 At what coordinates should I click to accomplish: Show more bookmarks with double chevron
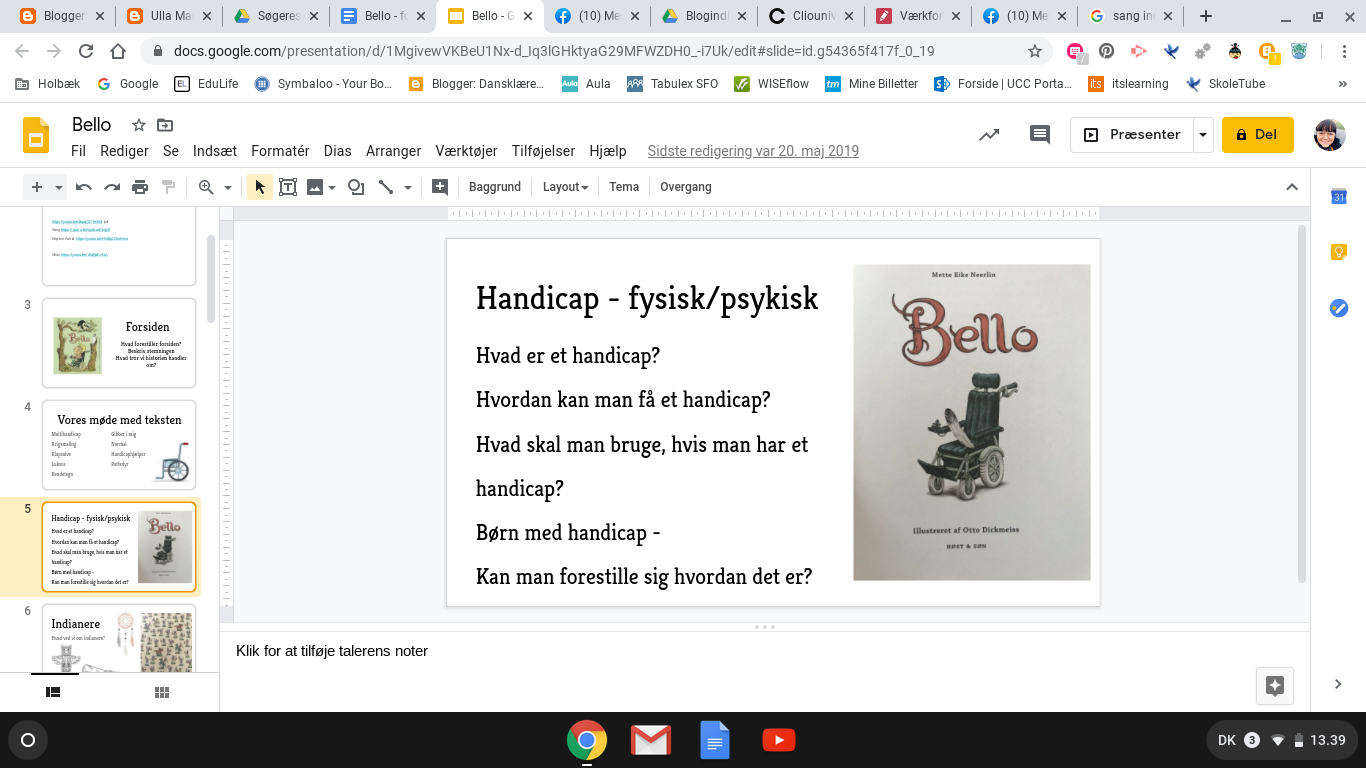1343,84
